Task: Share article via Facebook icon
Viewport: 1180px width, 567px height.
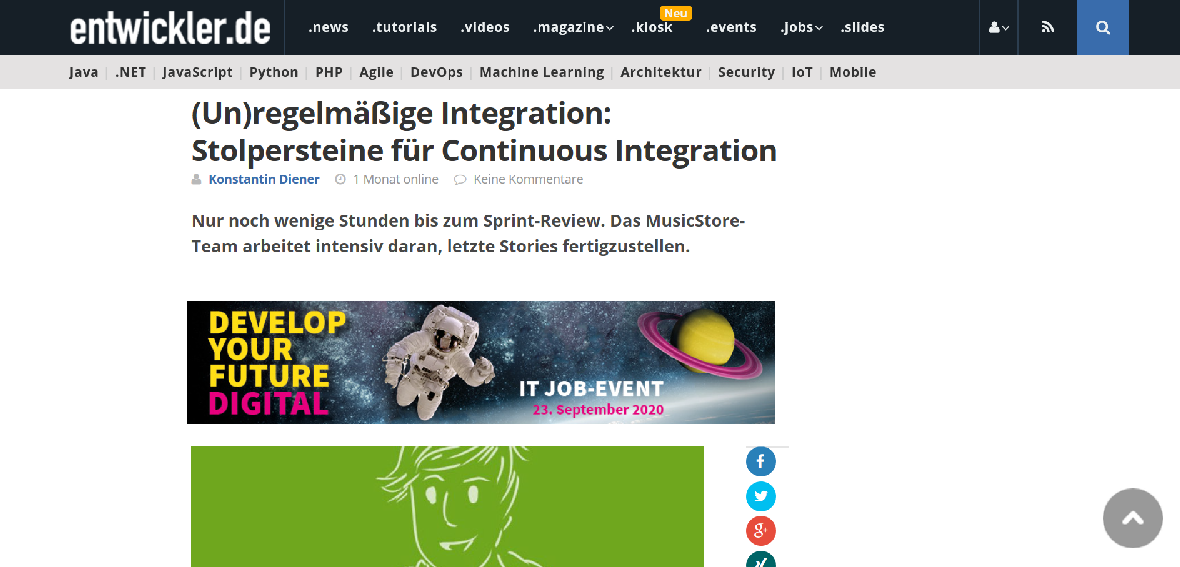Action: coord(761,462)
